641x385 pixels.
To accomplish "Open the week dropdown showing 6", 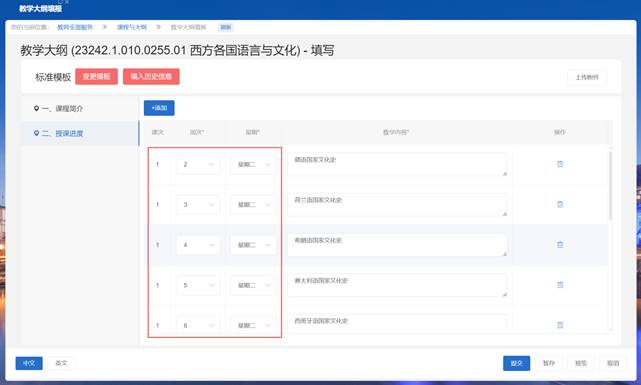I will 198,325.
